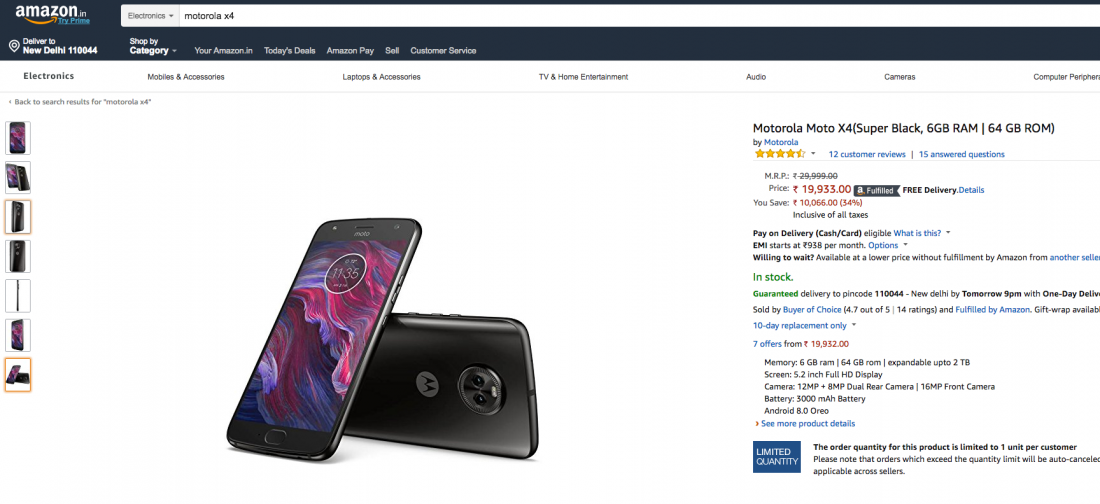Click the Amazon.in logo
Image resolution: width=1100 pixels, height=504 pixels.
pos(50,13)
